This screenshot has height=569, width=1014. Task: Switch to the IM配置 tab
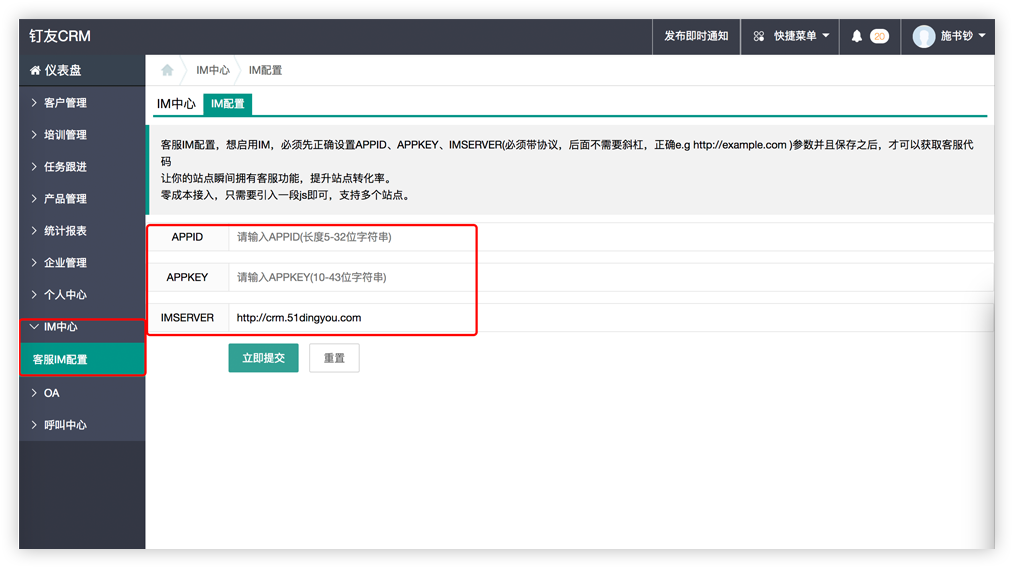[228, 103]
